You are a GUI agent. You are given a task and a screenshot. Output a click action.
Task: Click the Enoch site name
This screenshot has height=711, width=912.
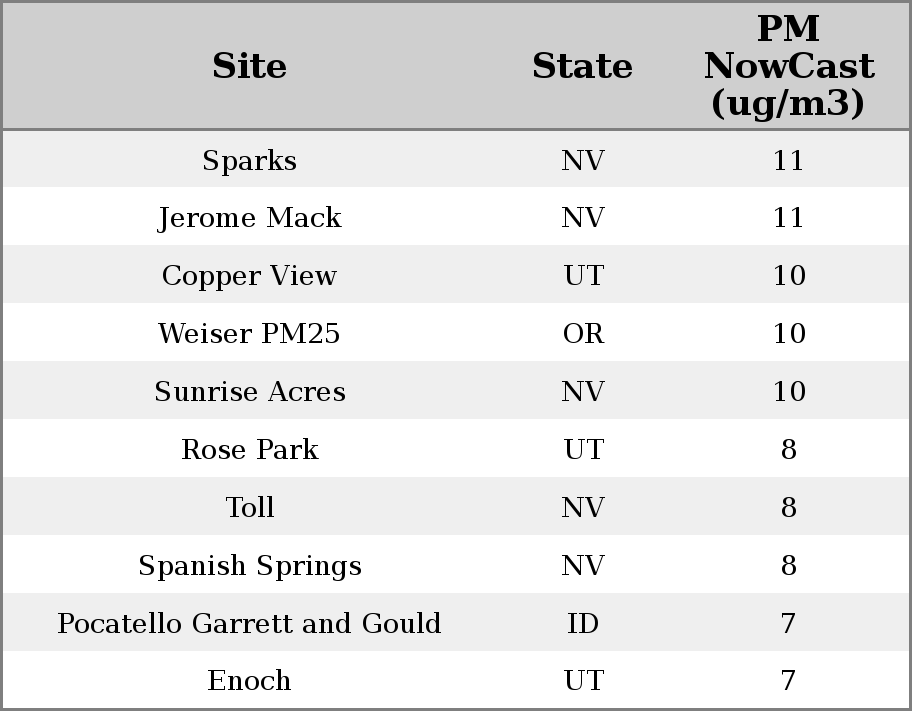pos(249,681)
